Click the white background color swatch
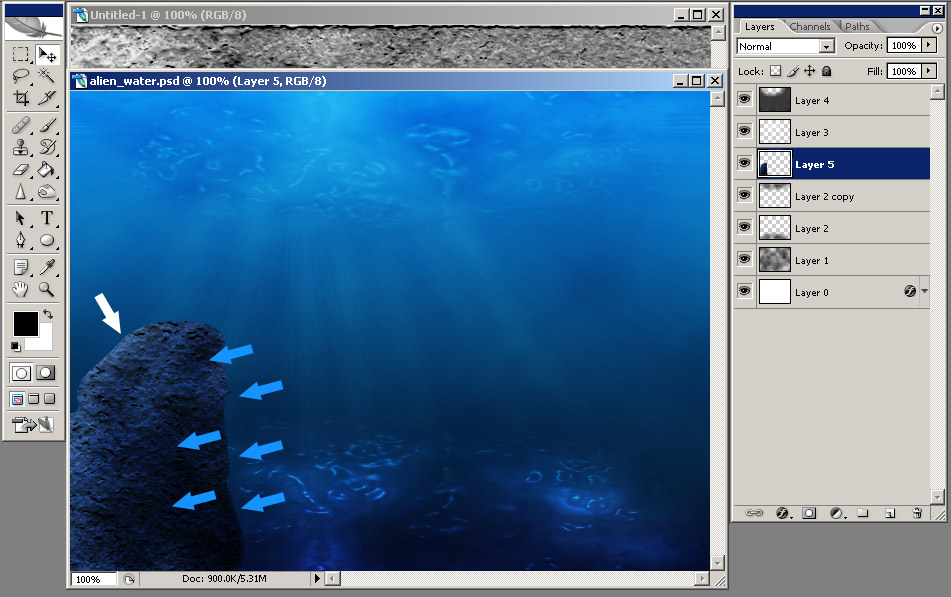The image size is (951, 597). [x=44, y=342]
